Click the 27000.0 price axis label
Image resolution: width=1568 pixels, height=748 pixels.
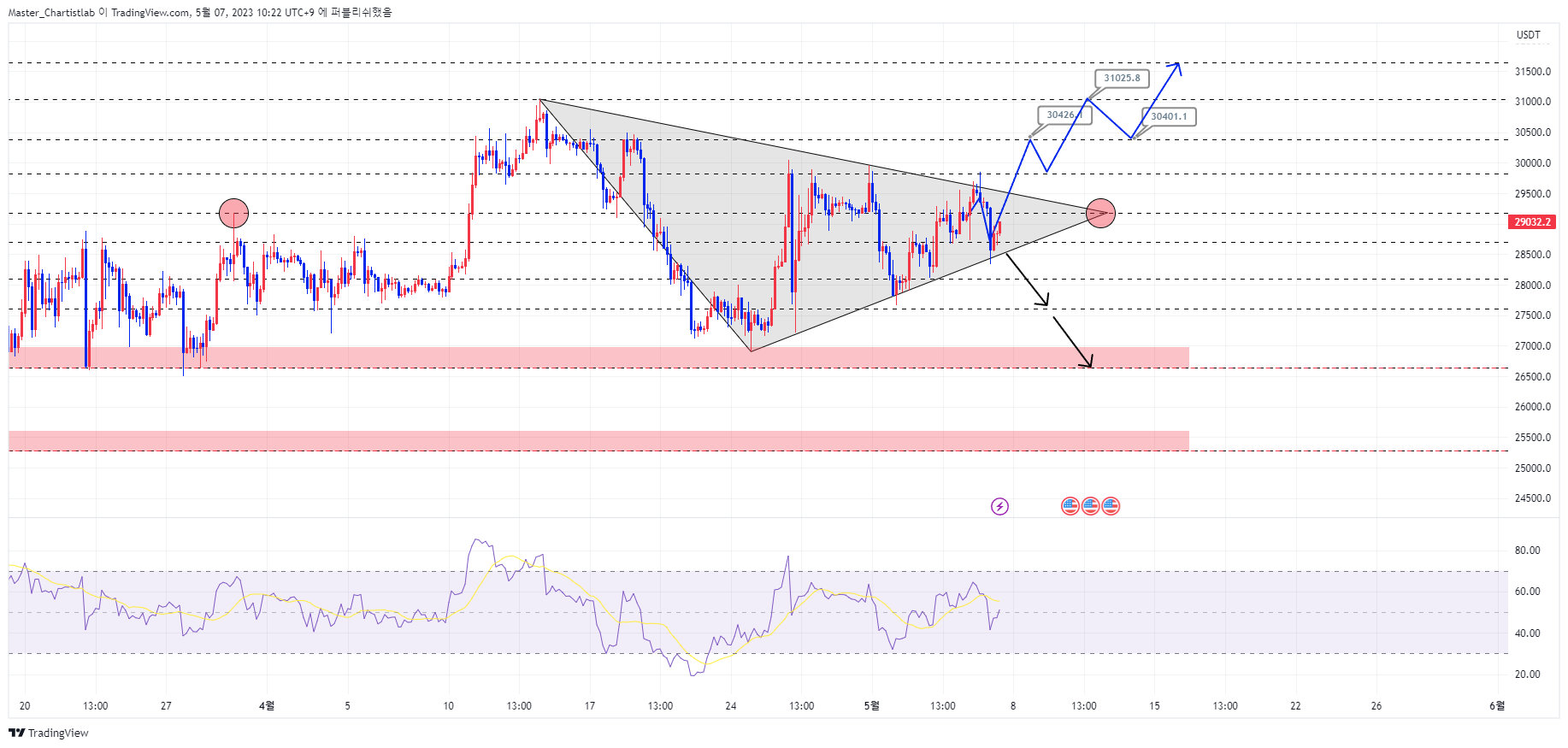point(1533,346)
